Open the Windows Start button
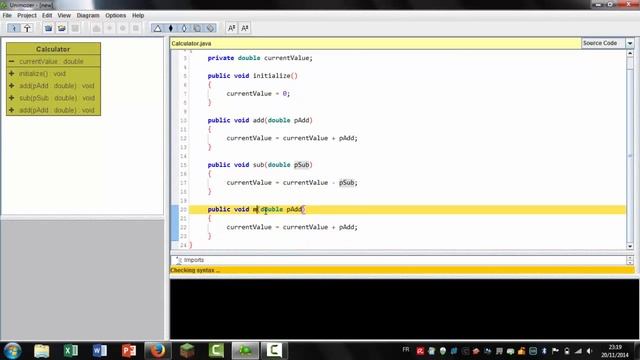This screenshot has height=360, width=640. coord(13,351)
